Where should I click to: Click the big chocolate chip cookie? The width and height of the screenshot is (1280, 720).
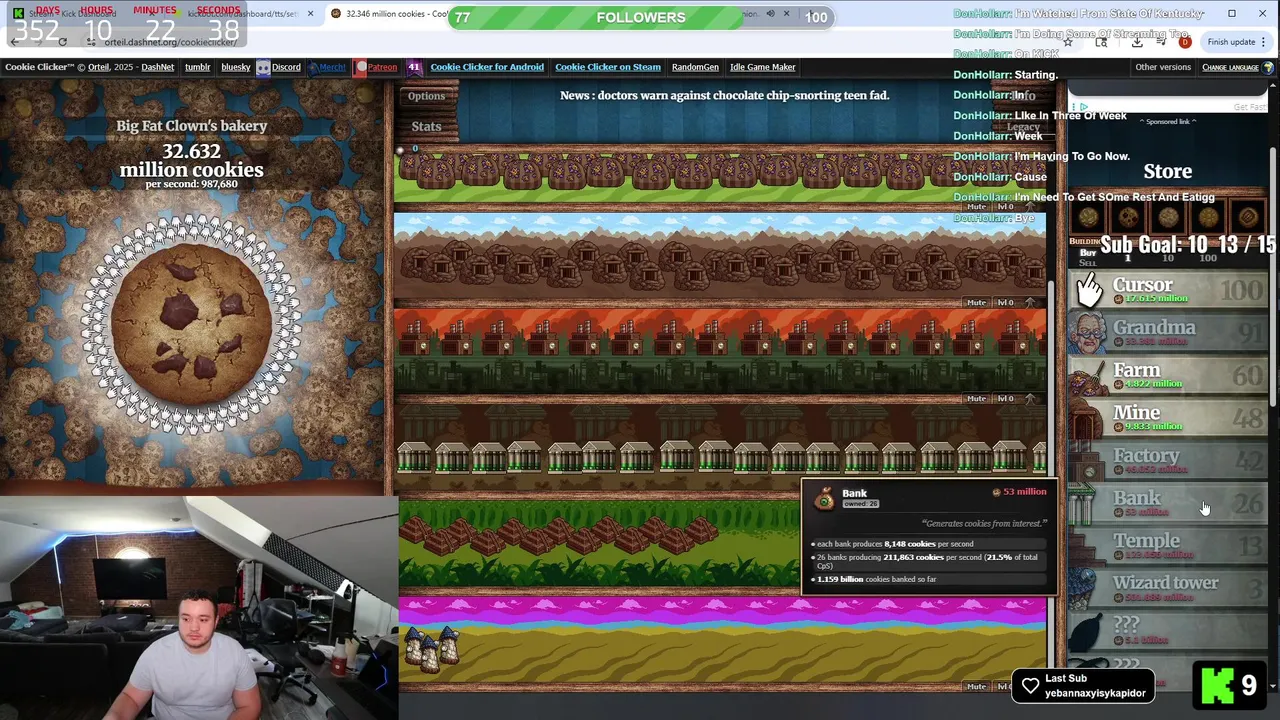click(x=191, y=326)
